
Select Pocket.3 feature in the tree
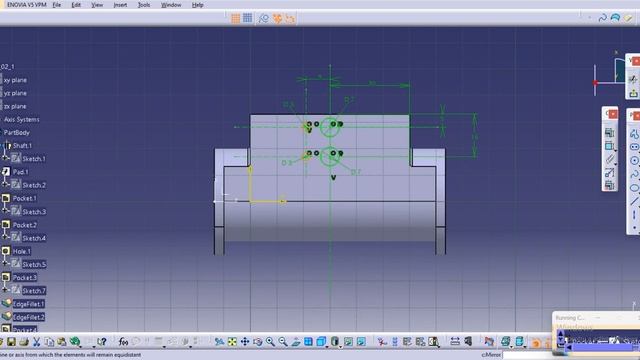(x=24, y=278)
